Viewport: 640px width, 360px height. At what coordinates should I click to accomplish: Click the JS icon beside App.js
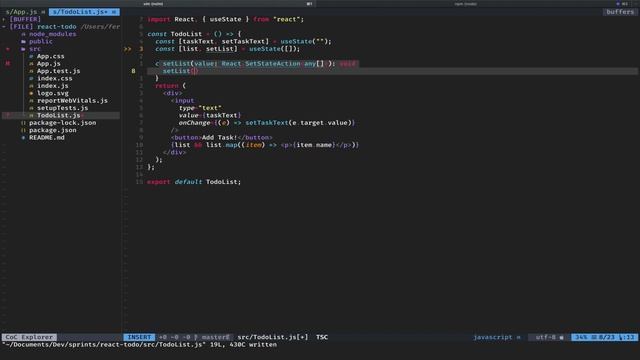click(x=31, y=63)
